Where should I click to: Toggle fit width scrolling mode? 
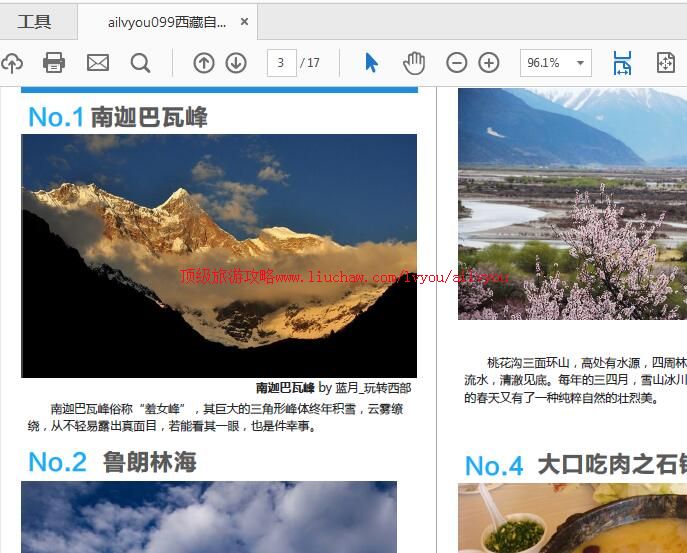coord(622,63)
